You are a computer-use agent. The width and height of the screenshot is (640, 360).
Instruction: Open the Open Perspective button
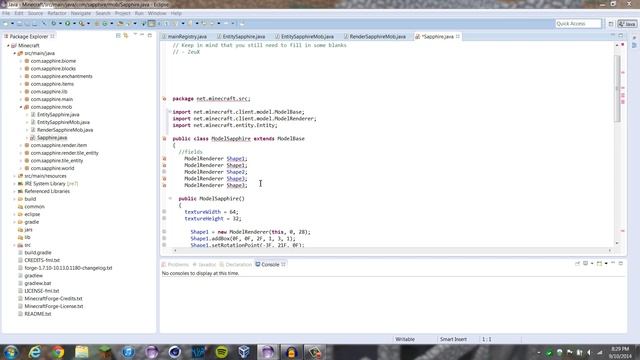click(611, 24)
